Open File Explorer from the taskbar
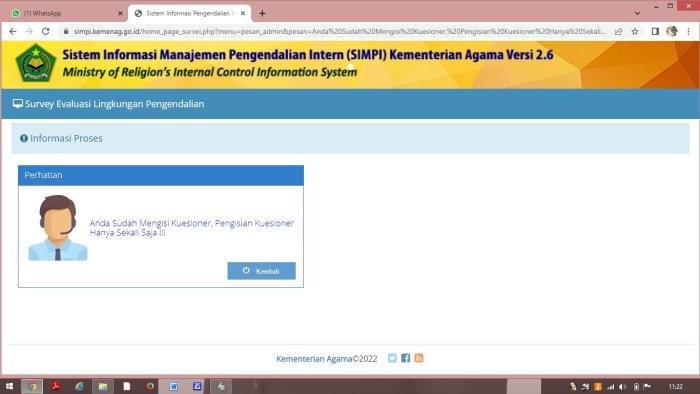 coord(103,386)
